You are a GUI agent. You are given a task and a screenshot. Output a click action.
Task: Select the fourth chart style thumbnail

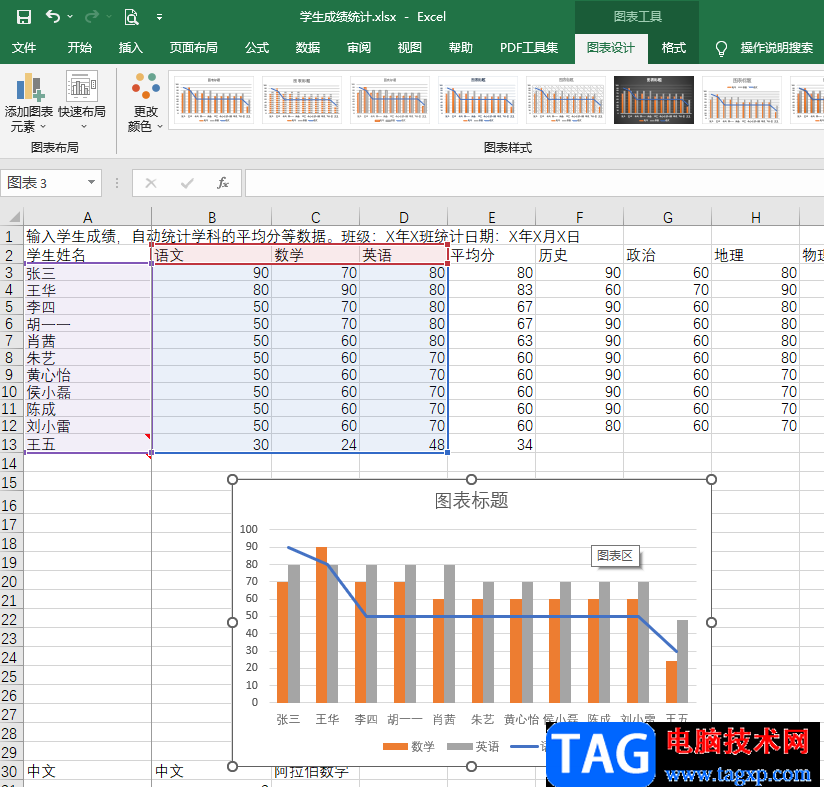point(478,100)
